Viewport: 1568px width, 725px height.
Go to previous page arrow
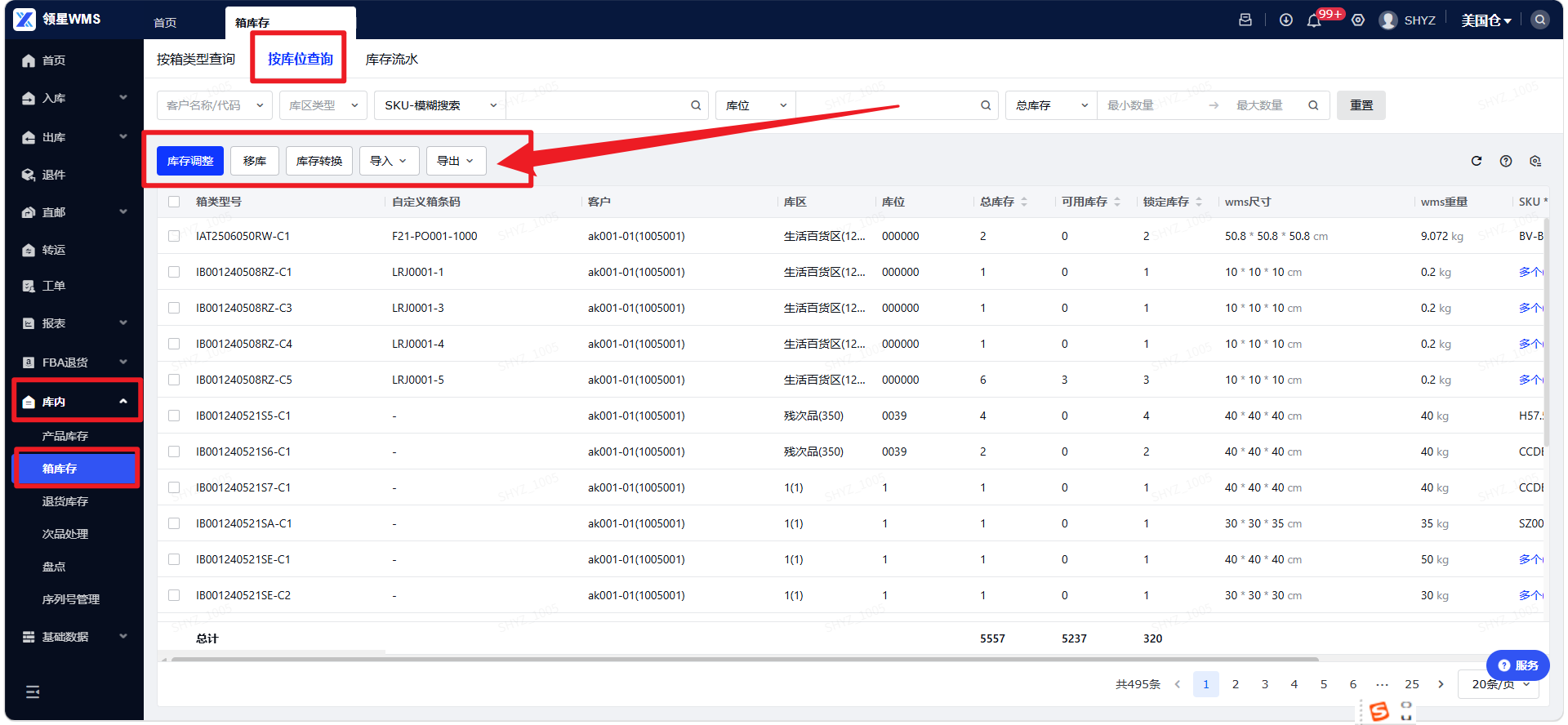tap(1177, 684)
